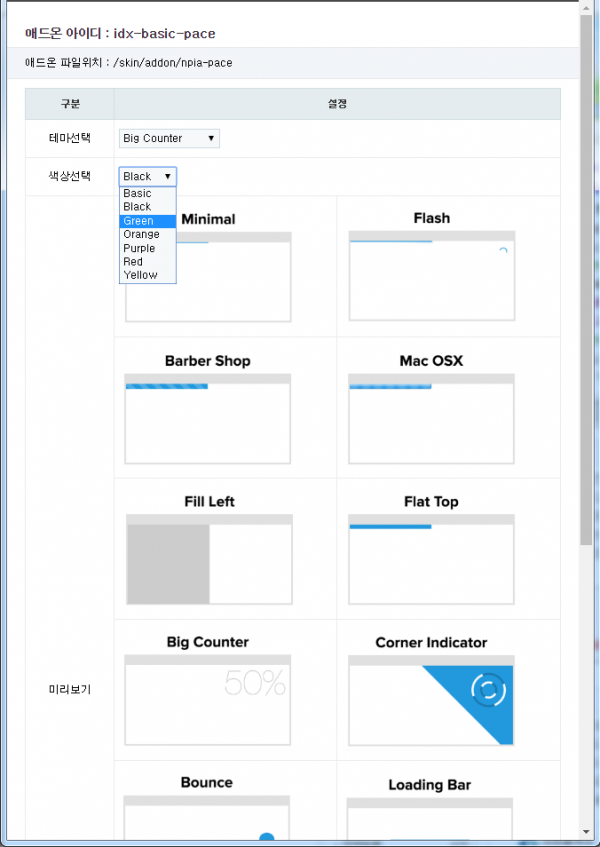Image resolution: width=600 pixels, height=847 pixels.
Task: Choose the Flat Top theme preview
Action: 431,559
